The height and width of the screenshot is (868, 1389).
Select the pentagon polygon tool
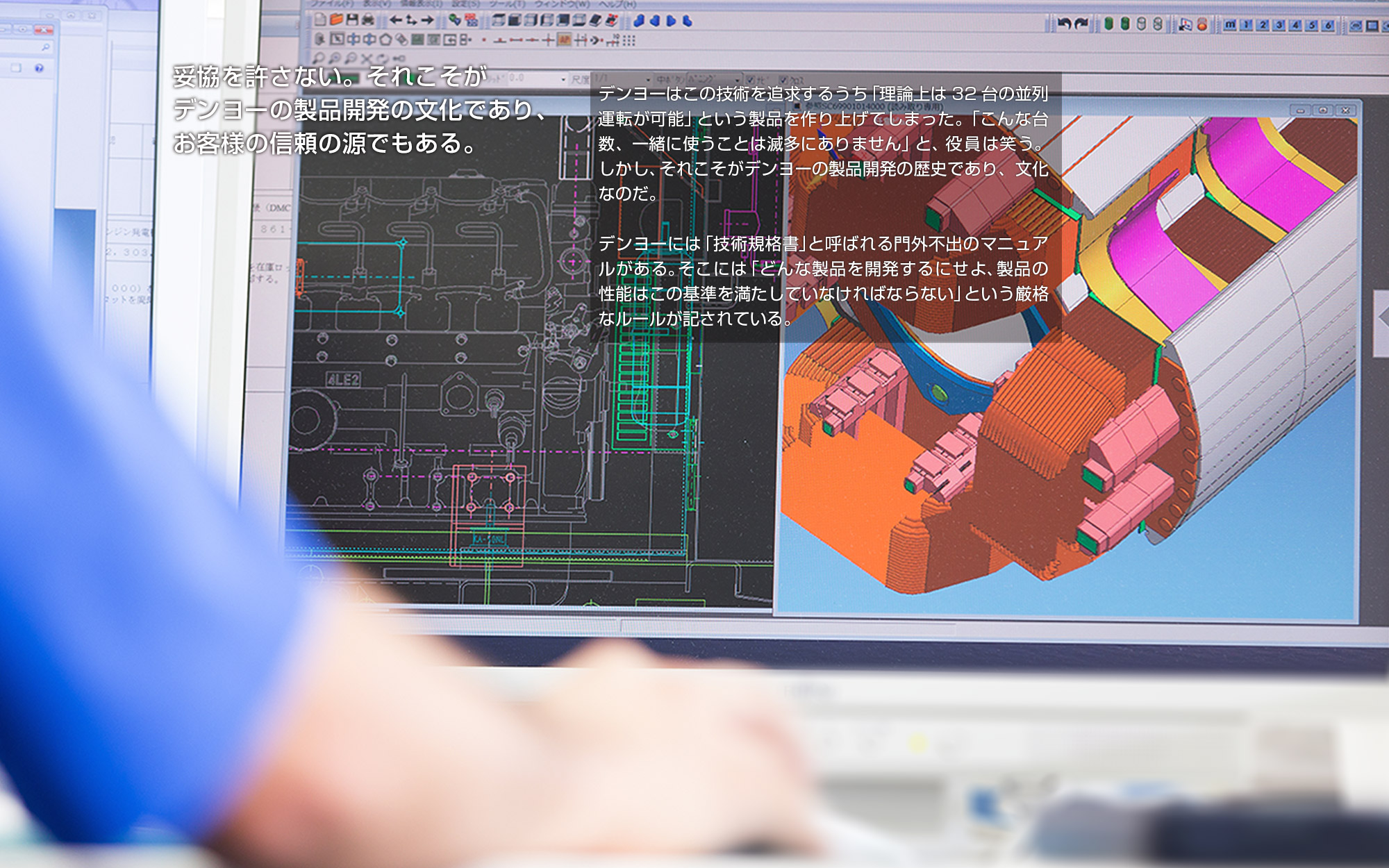(x=385, y=40)
